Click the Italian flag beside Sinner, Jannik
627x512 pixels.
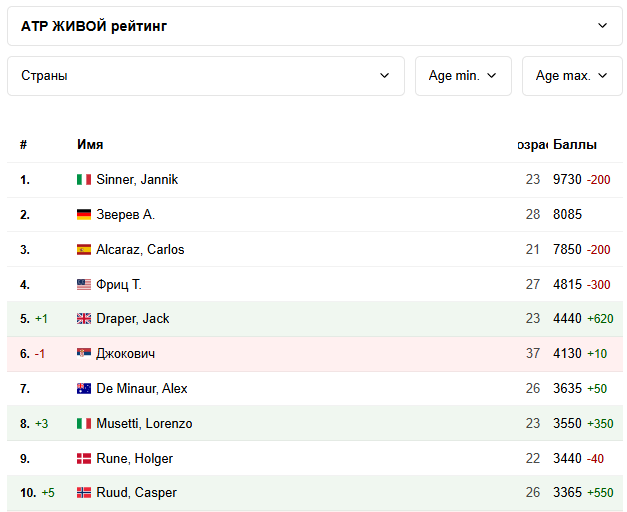tap(84, 180)
